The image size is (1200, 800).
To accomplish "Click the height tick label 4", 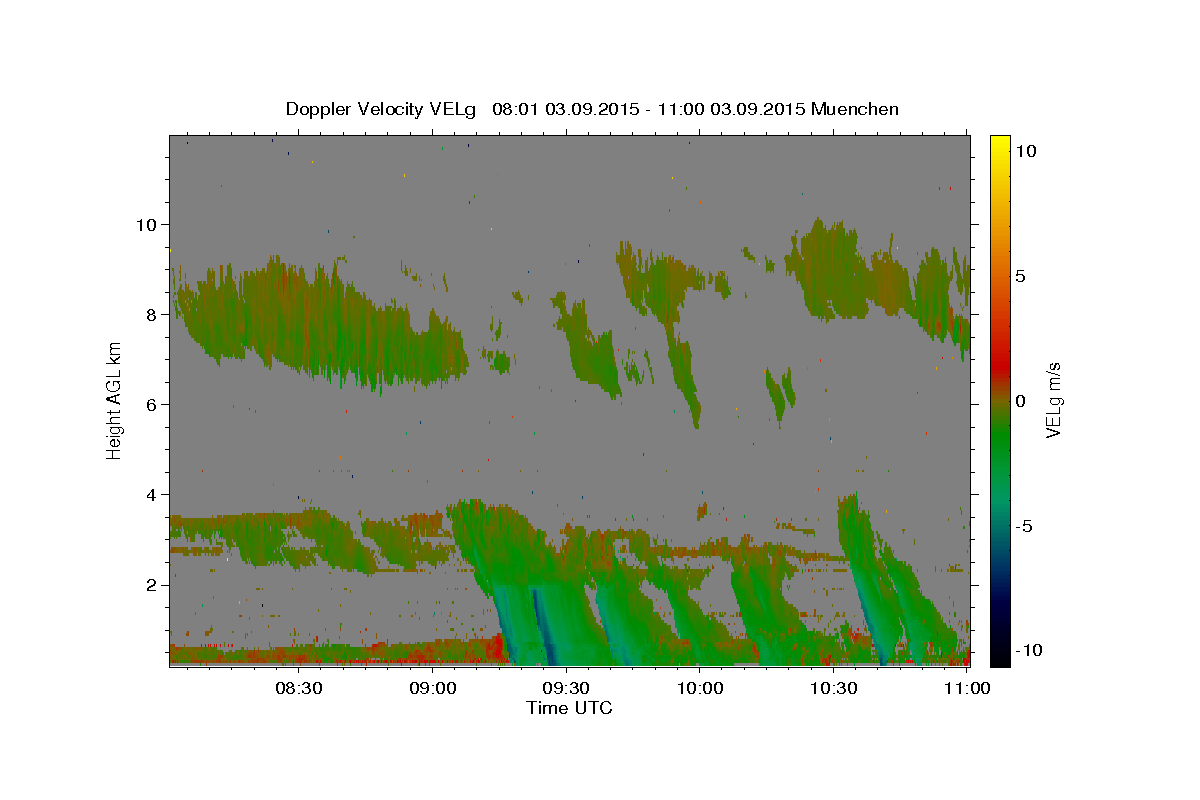I will click(x=151, y=494).
